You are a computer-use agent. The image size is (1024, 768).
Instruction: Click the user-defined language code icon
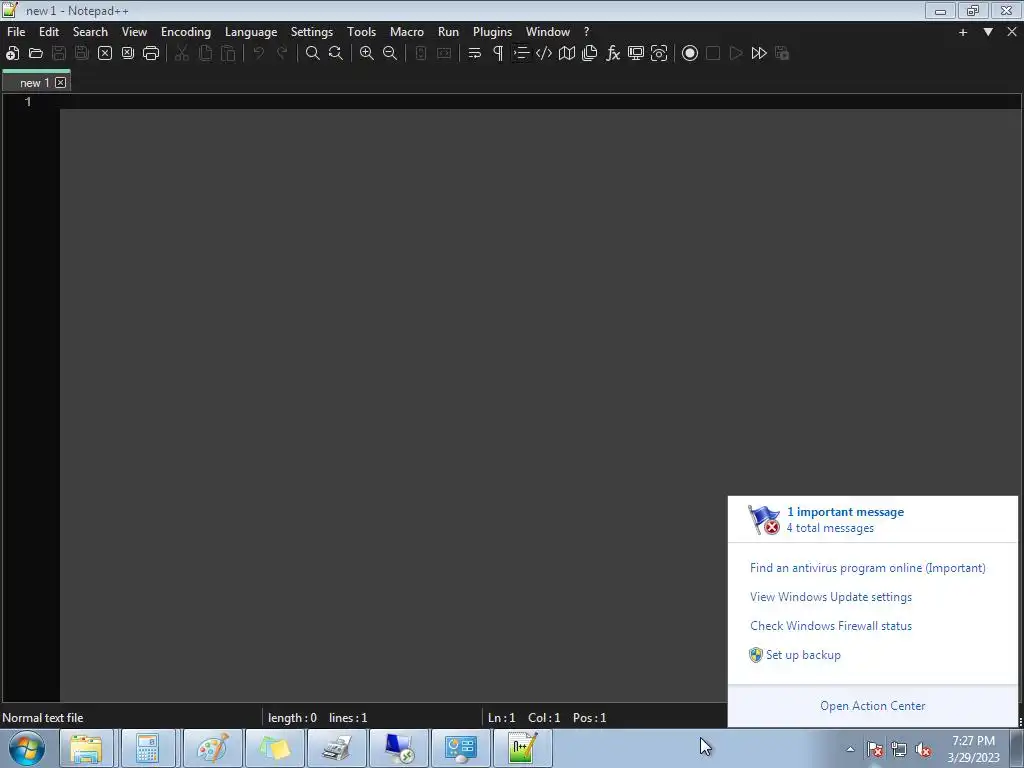544,54
